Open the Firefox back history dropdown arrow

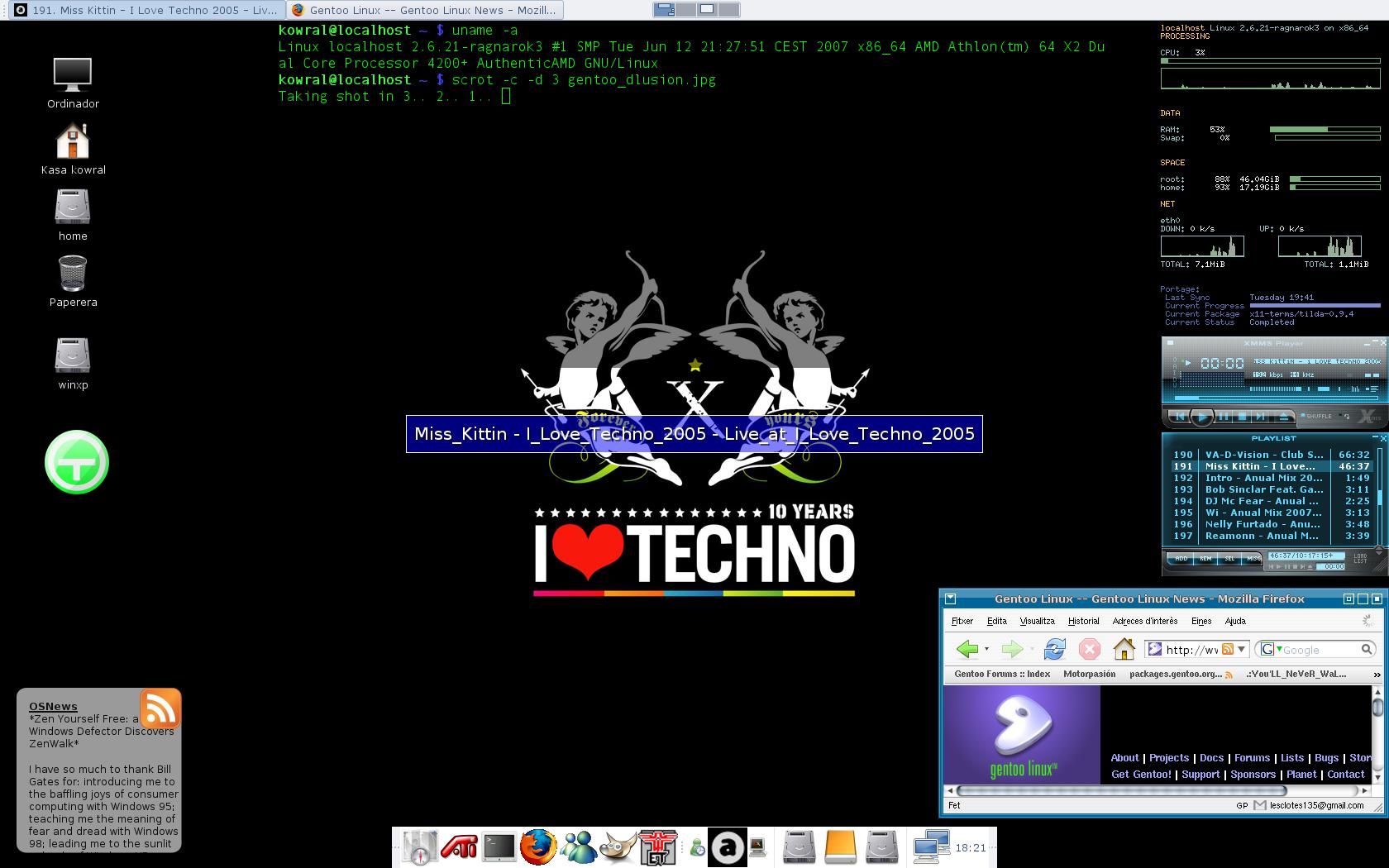click(986, 649)
